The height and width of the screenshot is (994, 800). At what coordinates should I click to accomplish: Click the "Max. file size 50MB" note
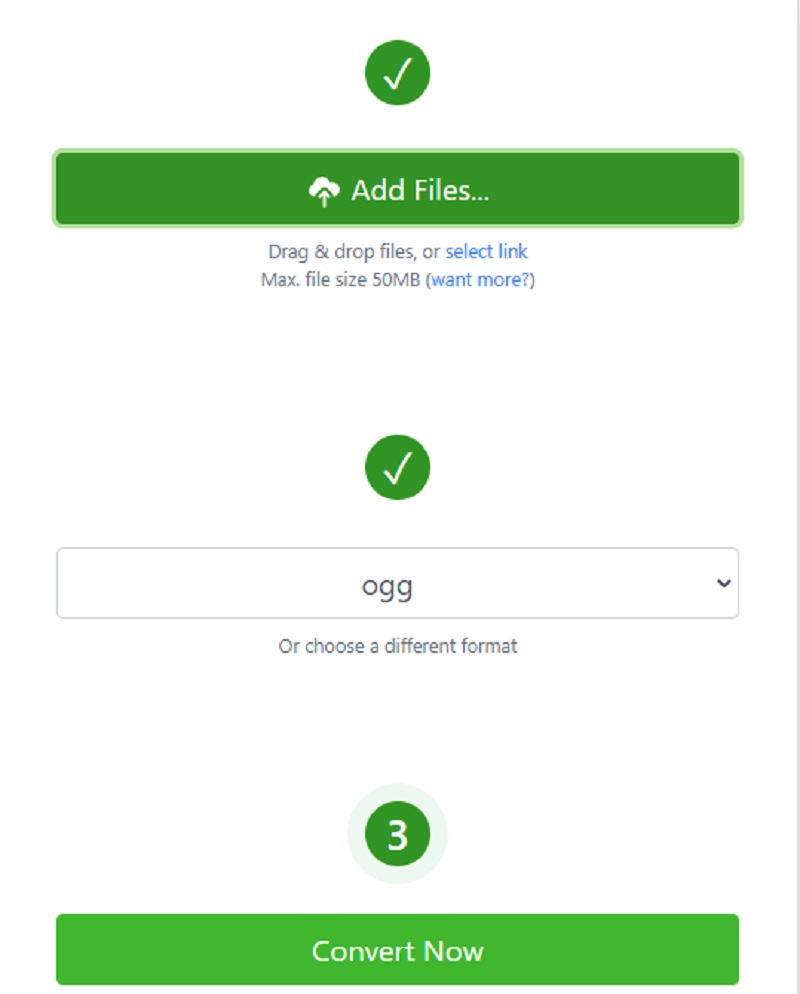[x=340, y=280]
